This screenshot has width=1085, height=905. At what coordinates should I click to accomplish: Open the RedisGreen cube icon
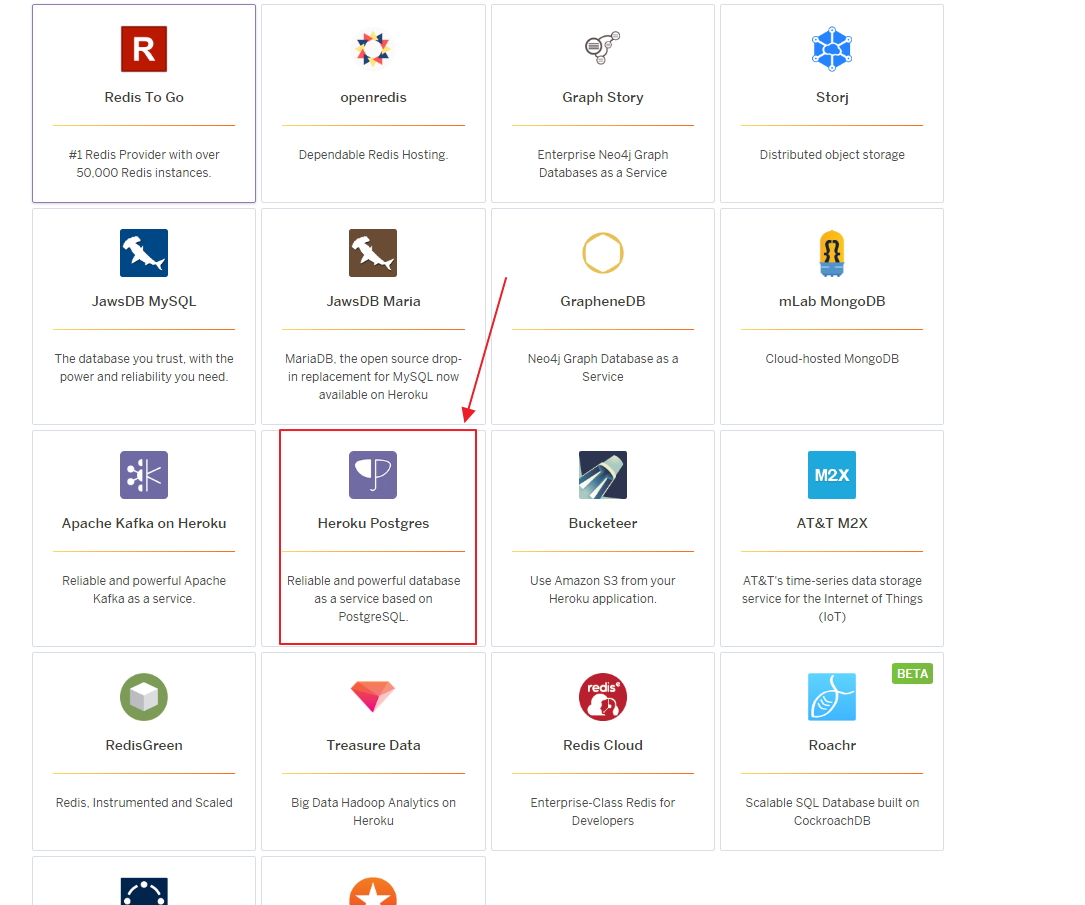(x=144, y=697)
